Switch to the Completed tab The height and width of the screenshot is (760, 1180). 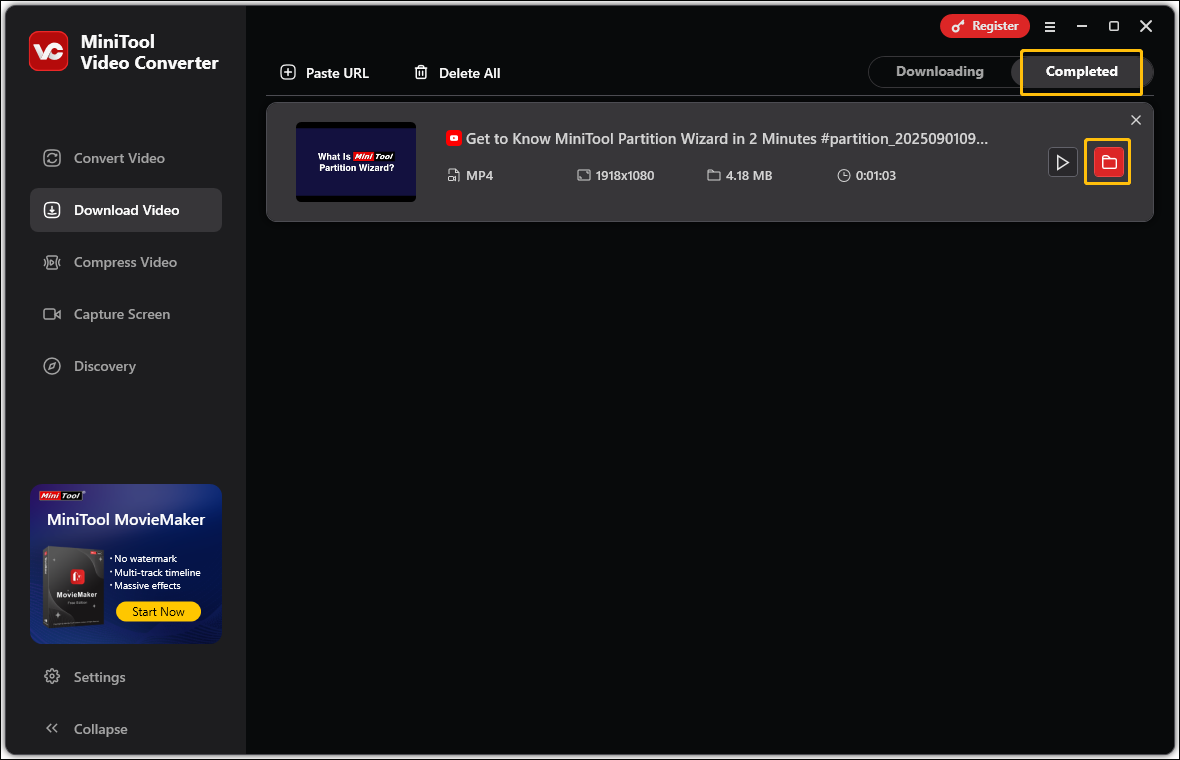click(1081, 71)
